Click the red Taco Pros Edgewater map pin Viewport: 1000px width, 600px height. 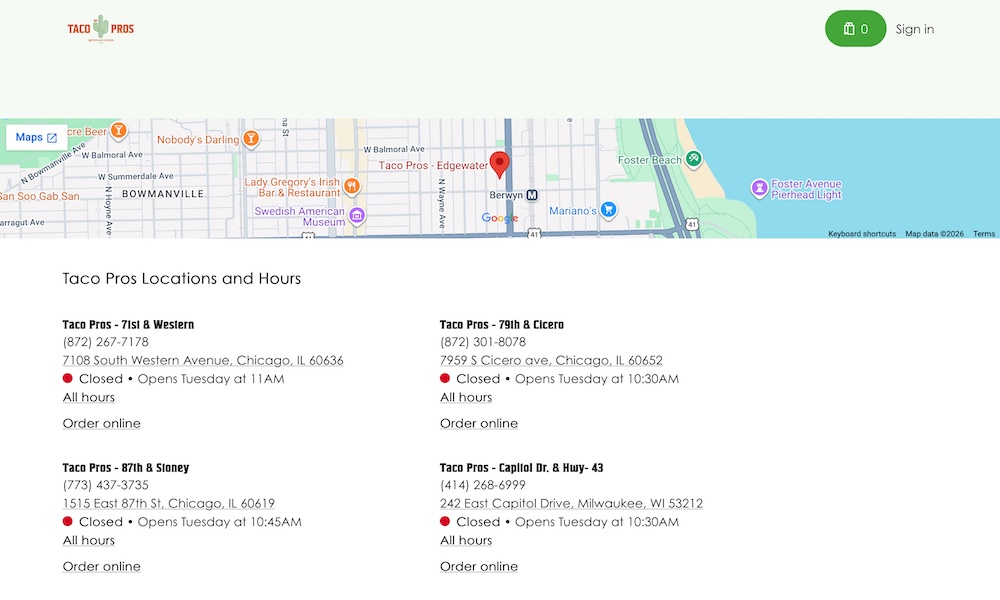[x=499, y=164]
